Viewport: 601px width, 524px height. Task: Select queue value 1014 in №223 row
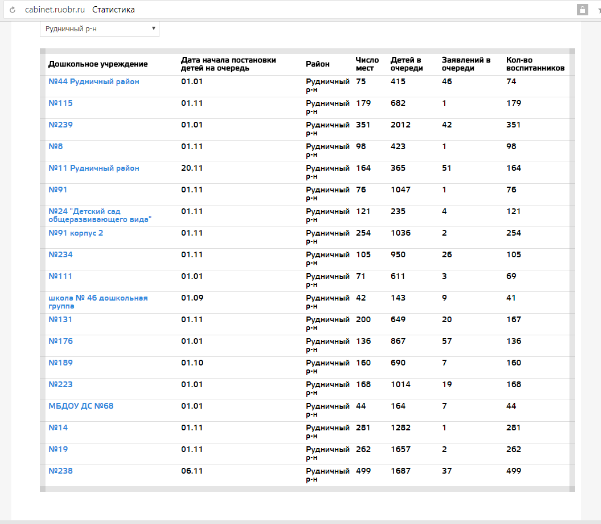401,384
